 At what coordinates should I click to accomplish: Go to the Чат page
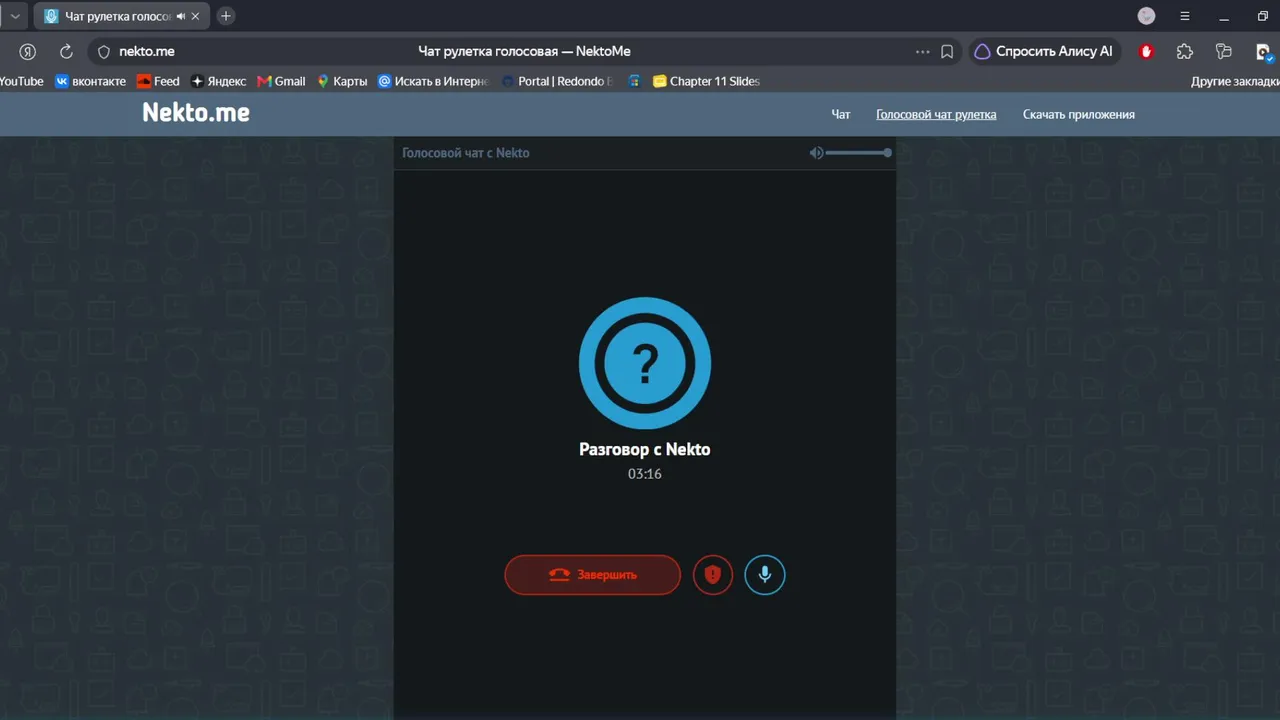tap(841, 114)
